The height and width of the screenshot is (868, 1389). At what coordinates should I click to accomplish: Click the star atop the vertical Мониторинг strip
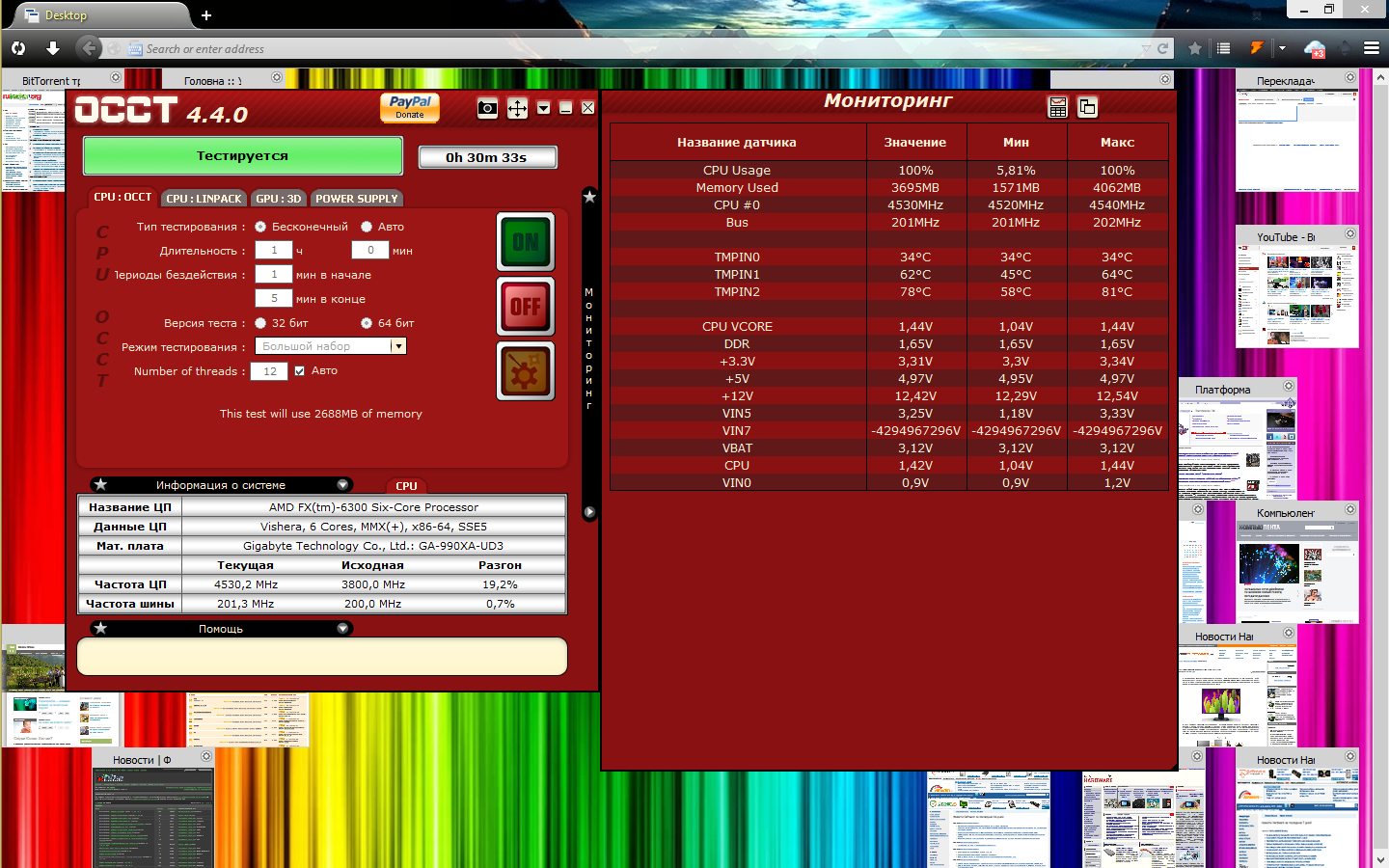[589, 197]
